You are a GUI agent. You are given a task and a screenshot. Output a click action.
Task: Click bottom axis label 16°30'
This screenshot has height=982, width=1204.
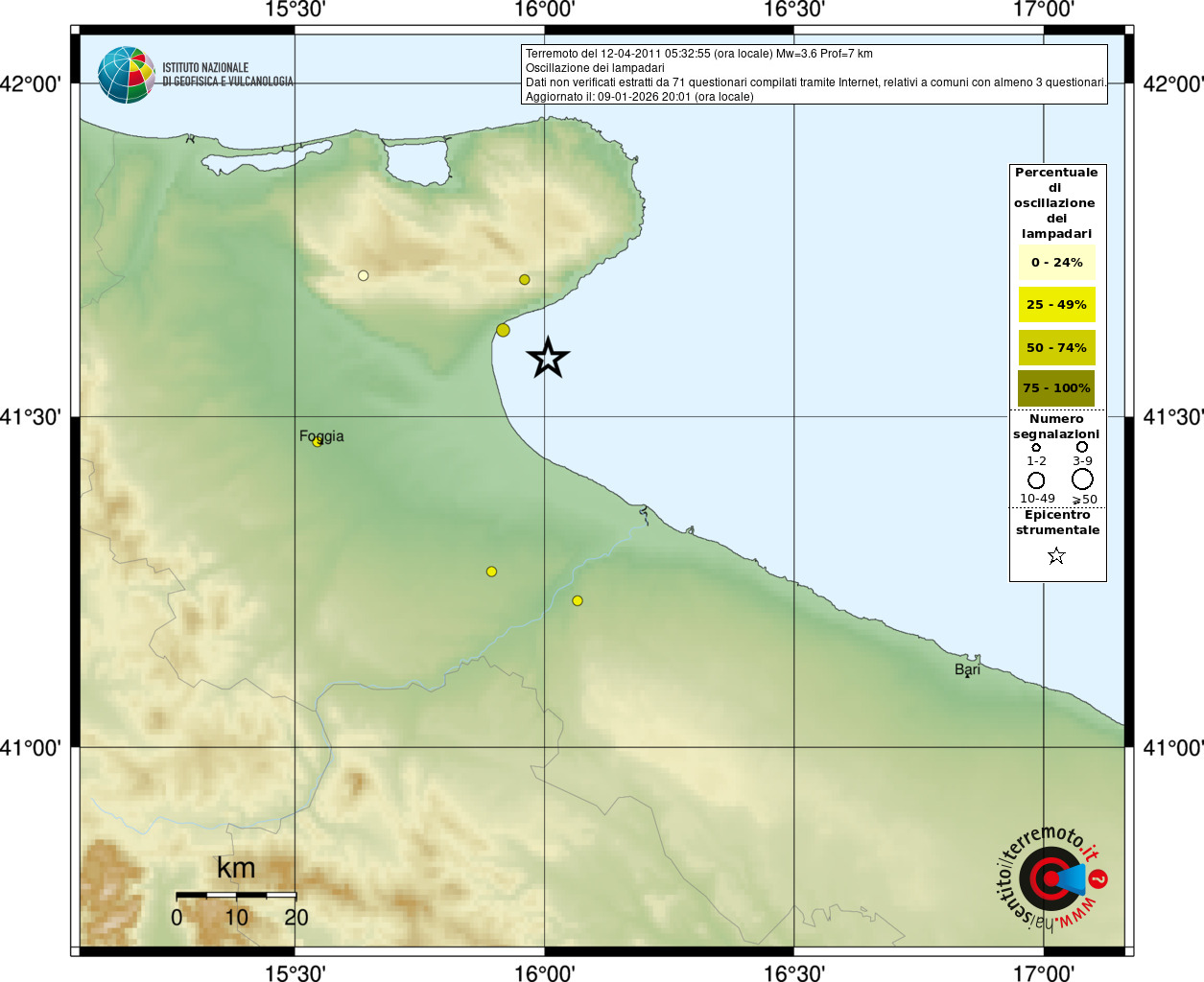[x=793, y=972]
